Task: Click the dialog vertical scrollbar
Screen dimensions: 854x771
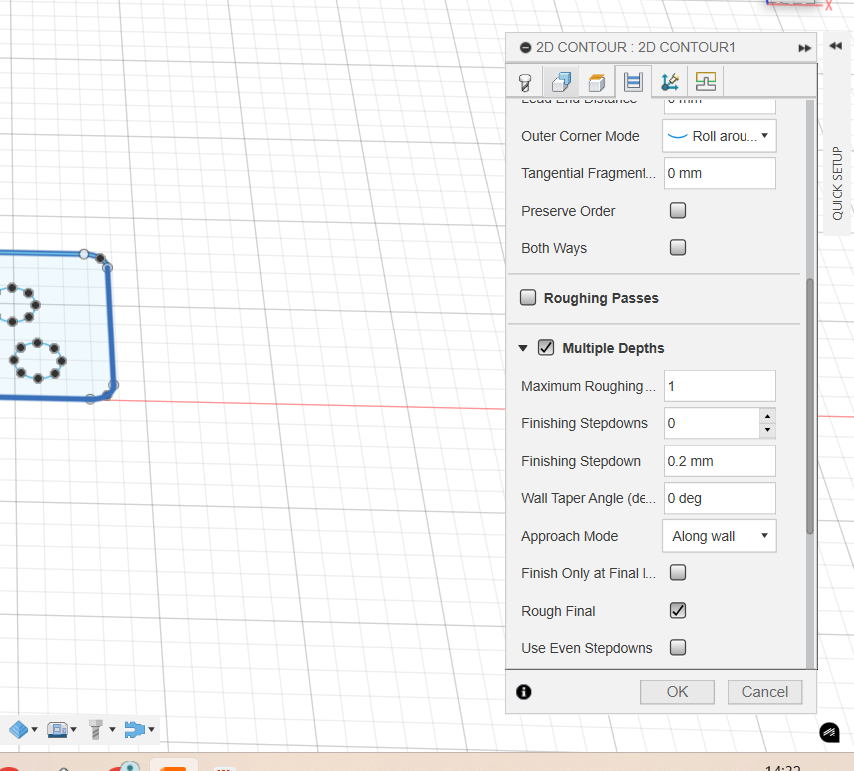Action: pos(810,407)
